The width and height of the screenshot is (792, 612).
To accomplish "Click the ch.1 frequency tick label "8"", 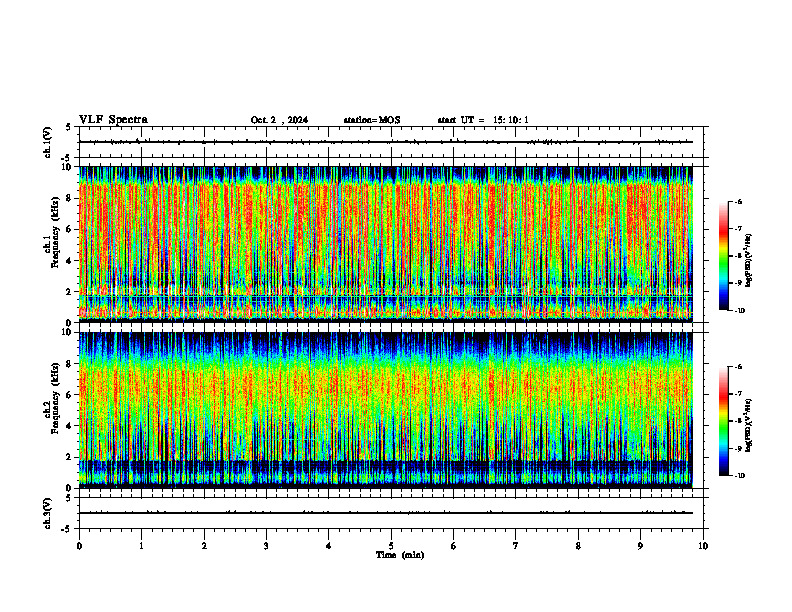I will pos(69,198).
